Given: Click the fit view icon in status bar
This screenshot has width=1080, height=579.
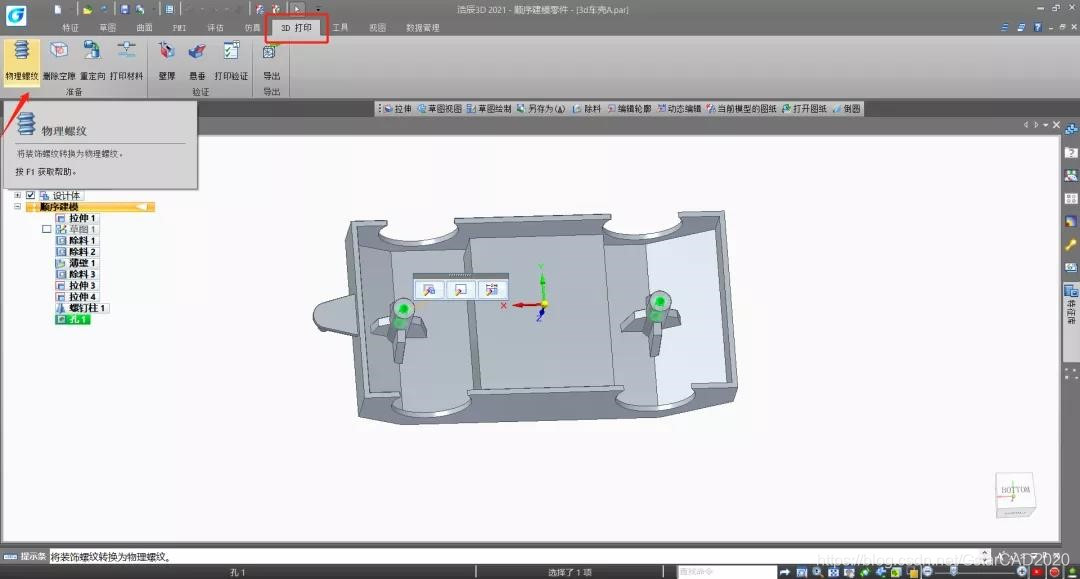Looking at the screenshot, I should click(x=833, y=572).
